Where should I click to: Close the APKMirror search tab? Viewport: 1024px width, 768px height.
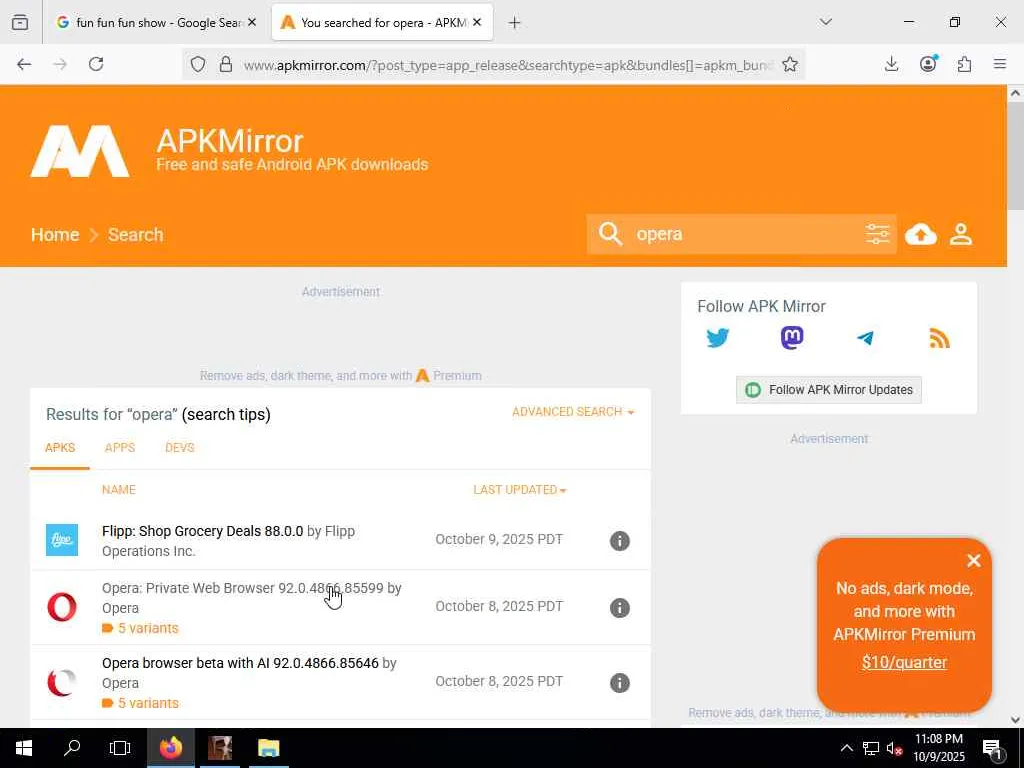477,22
